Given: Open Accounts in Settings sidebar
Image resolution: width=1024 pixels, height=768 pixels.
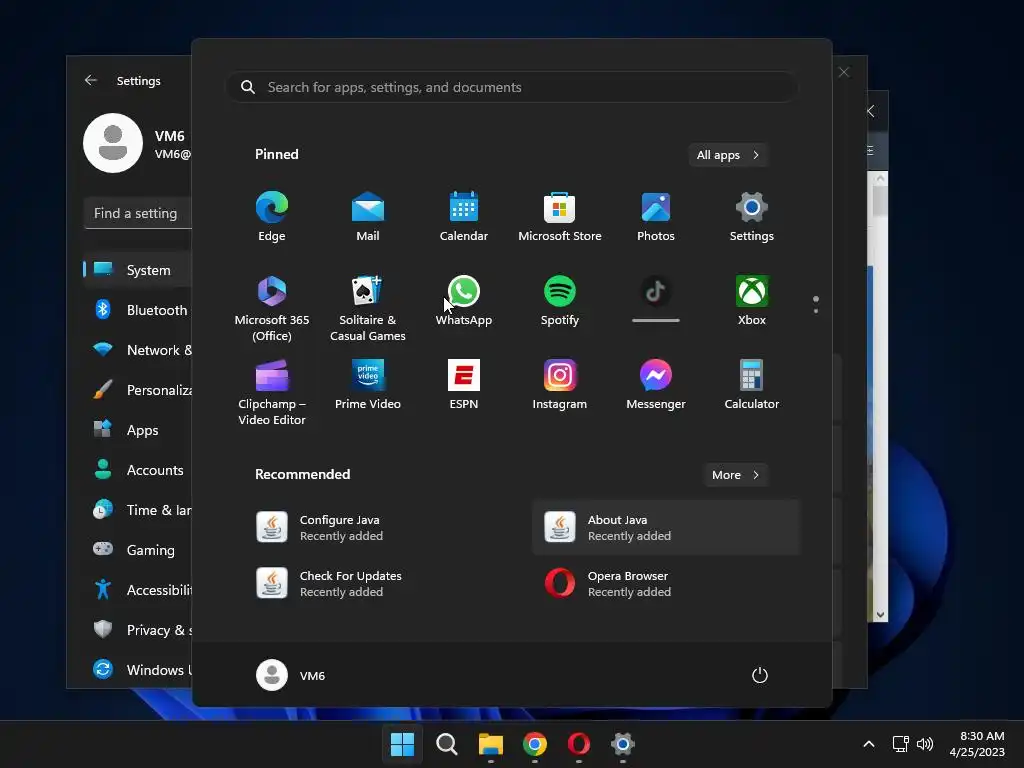Looking at the screenshot, I should pyautogui.click(x=137, y=470).
